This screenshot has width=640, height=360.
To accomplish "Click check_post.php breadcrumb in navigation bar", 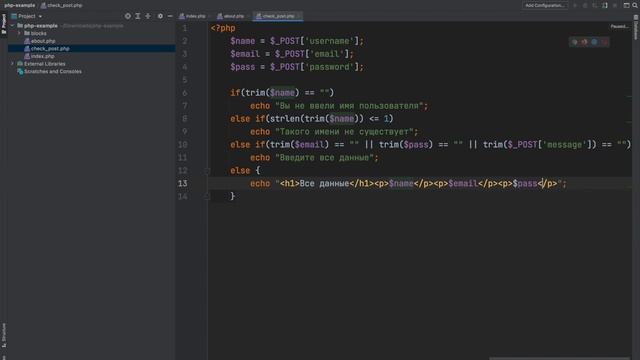I will coord(62,5).
